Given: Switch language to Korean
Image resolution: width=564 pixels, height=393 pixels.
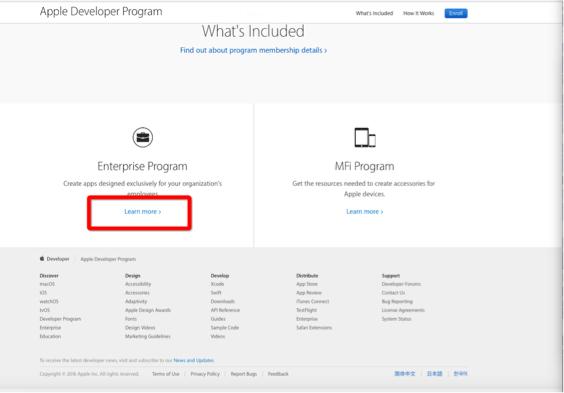Looking at the screenshot, I should click(460, 374).
